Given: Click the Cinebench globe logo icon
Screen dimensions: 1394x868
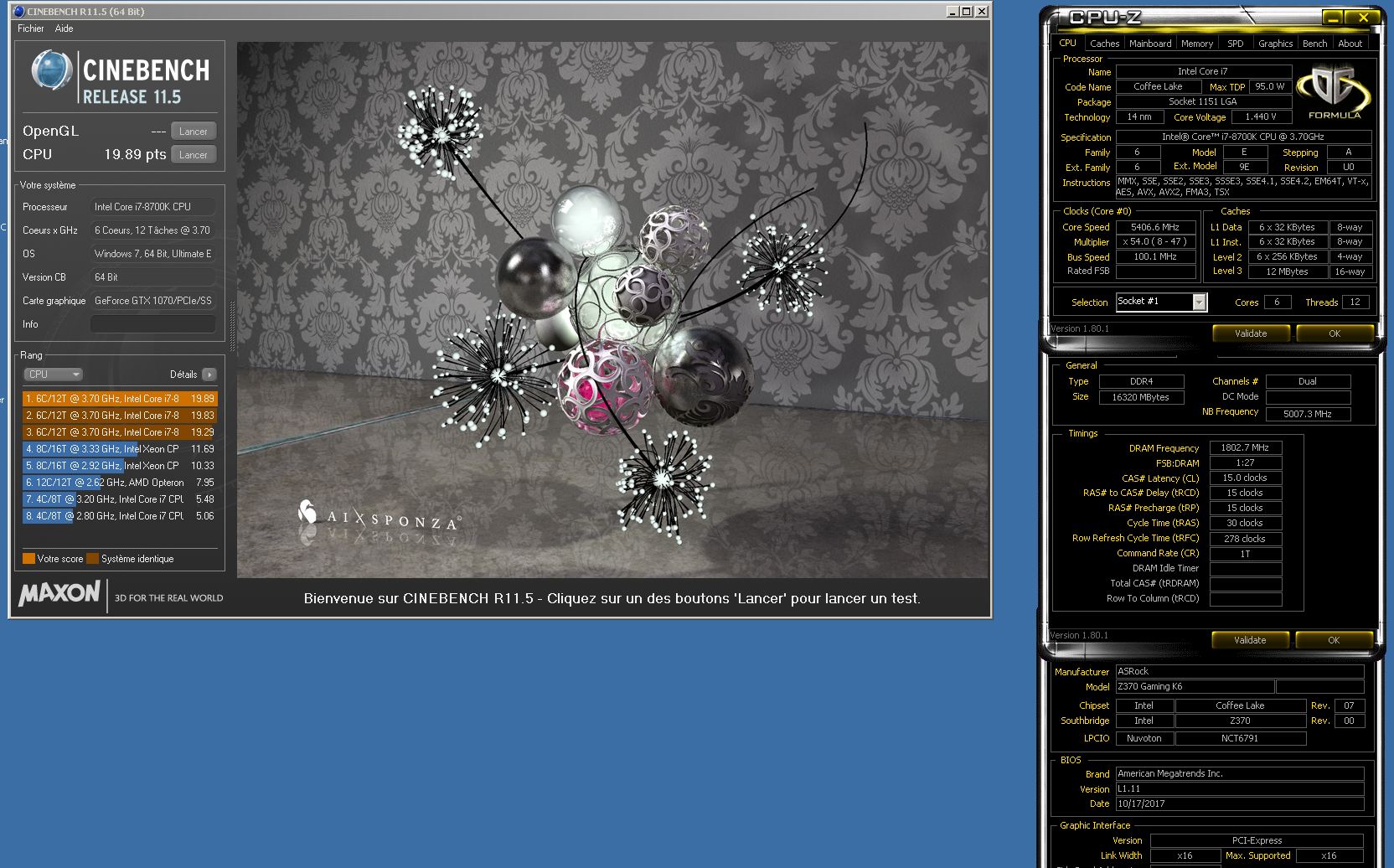Looking at the screenshot, I should 52,70.
